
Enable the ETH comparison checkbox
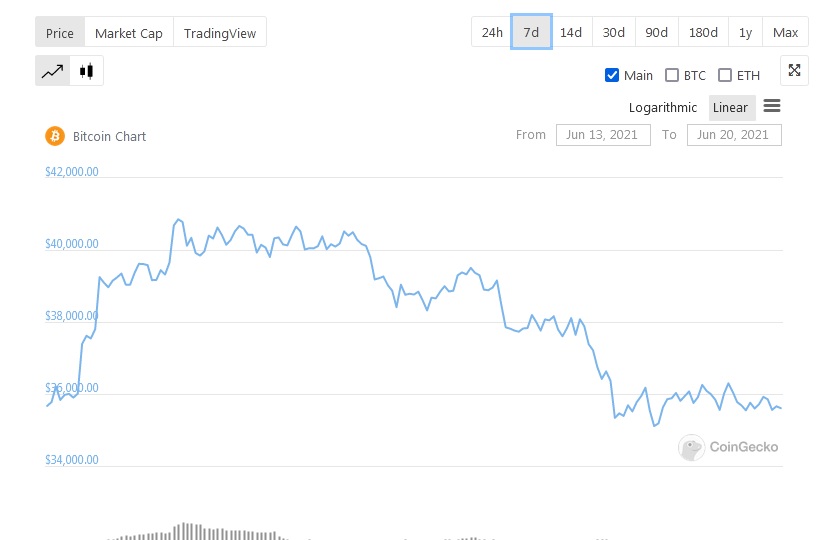[x=725, y=75]
